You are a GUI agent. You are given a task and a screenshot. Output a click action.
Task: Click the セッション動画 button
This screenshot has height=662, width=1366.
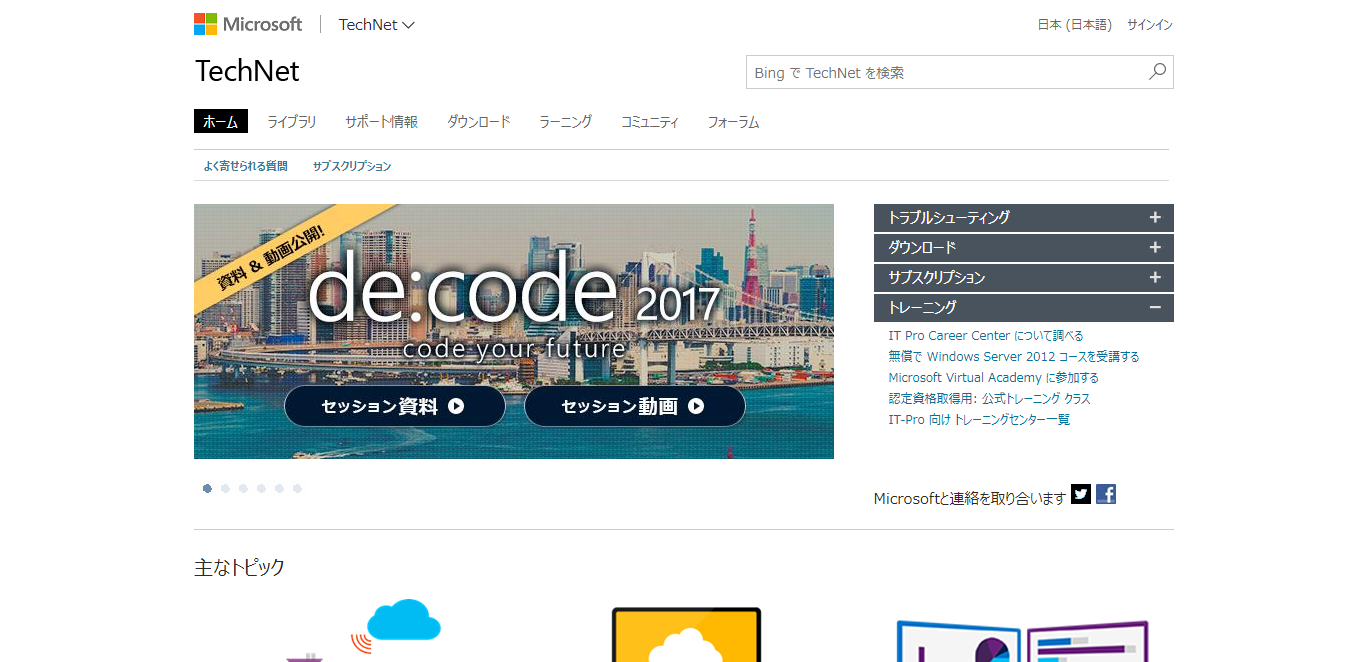(x=635, y=406)
